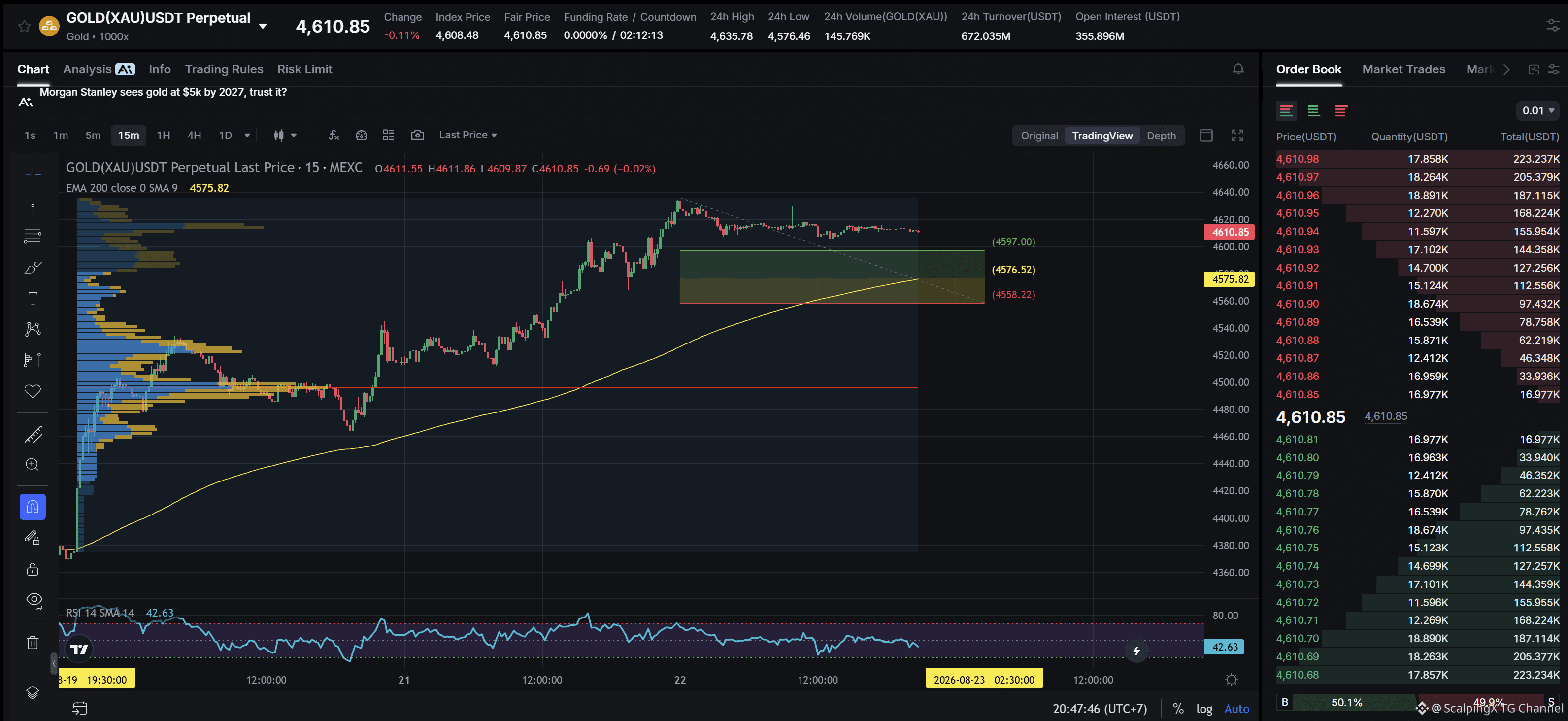Click the ask price 4,610.98 row
The width and height of the screenshot is (1568, 721).
[1418, 159]
